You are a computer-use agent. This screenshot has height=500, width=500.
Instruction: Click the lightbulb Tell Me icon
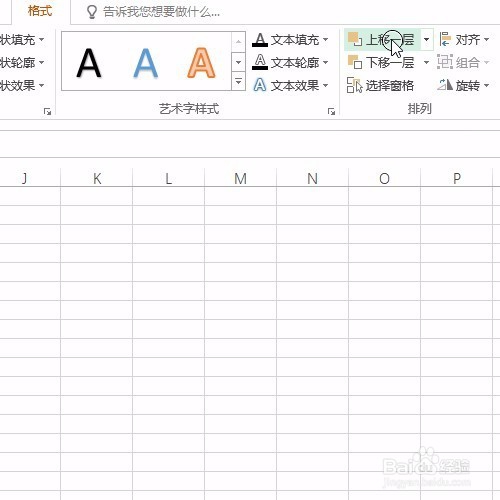(x=92, y=12)
